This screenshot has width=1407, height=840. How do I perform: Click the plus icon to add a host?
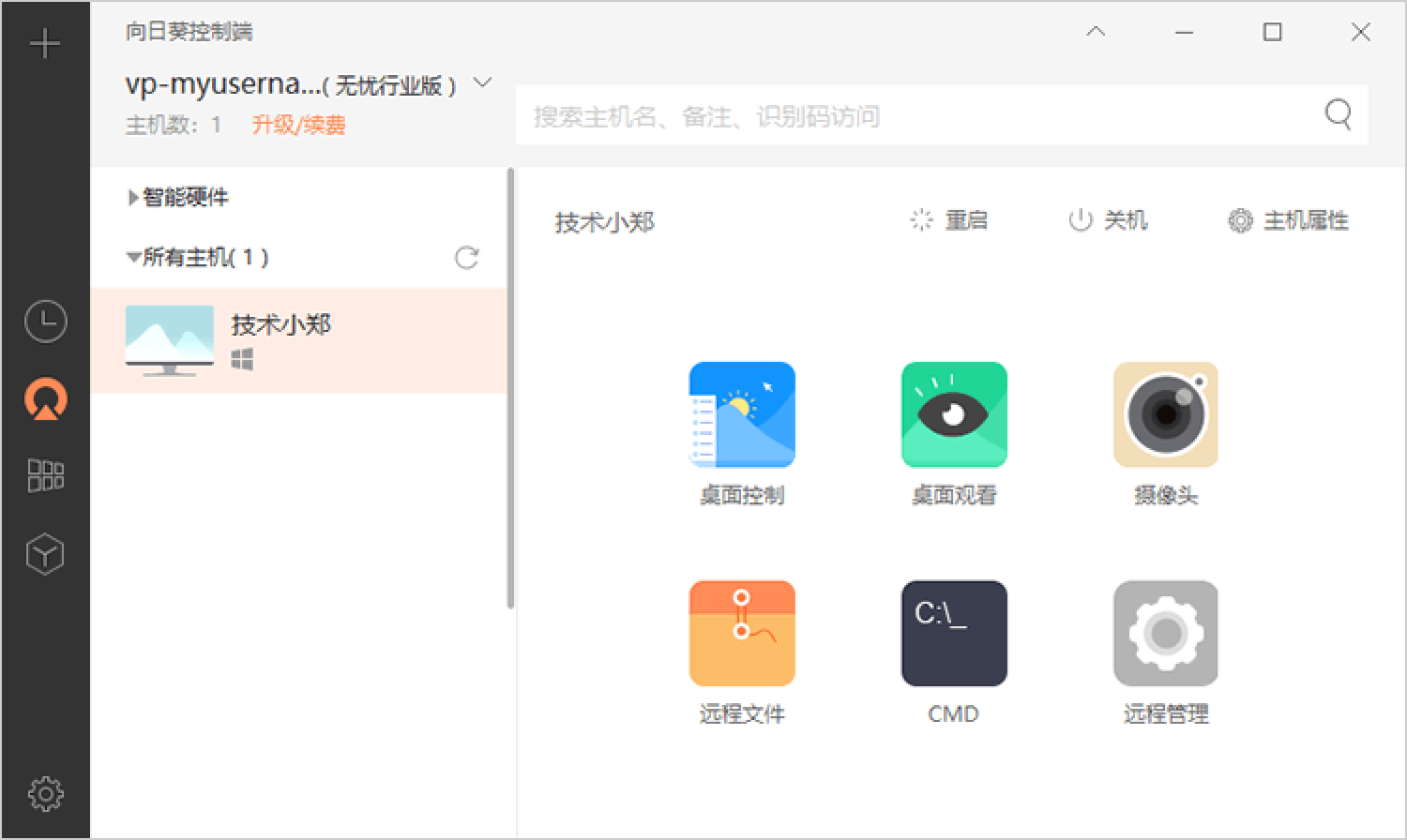pyautogui.click(x=45, y=44)
